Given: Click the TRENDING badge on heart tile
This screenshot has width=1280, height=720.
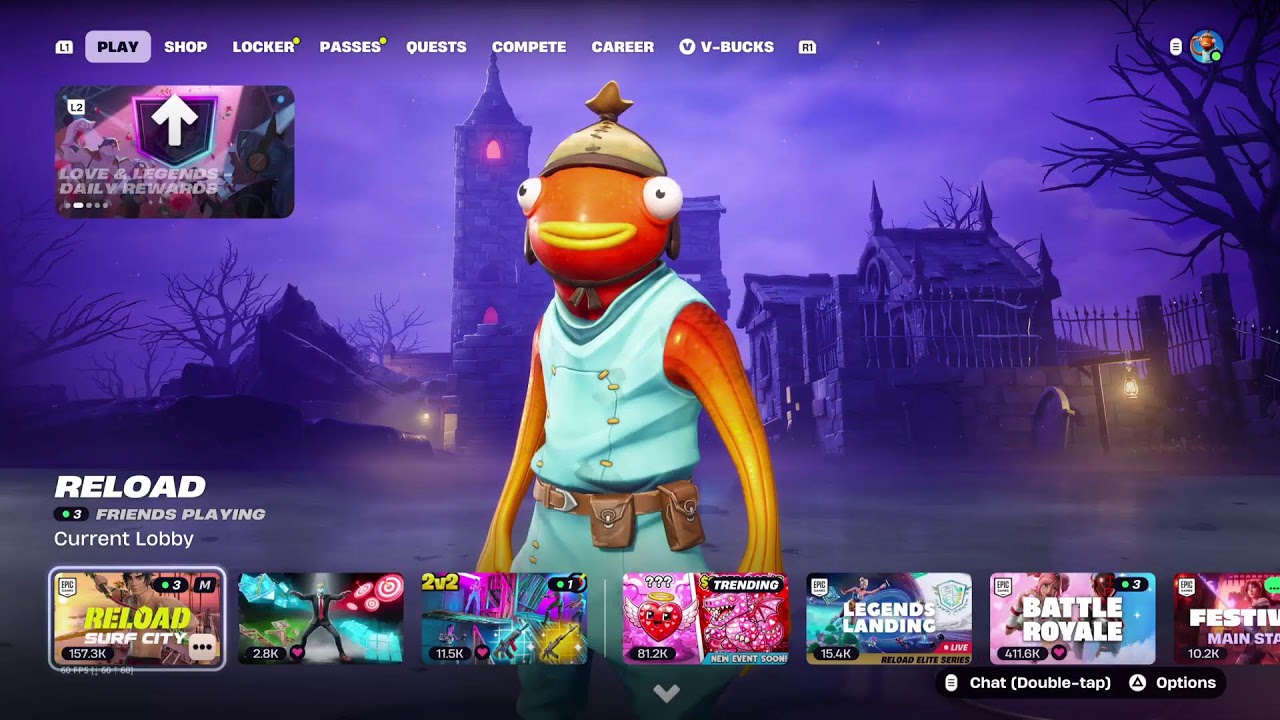Looking at the screenshot, I should point(746,585).
